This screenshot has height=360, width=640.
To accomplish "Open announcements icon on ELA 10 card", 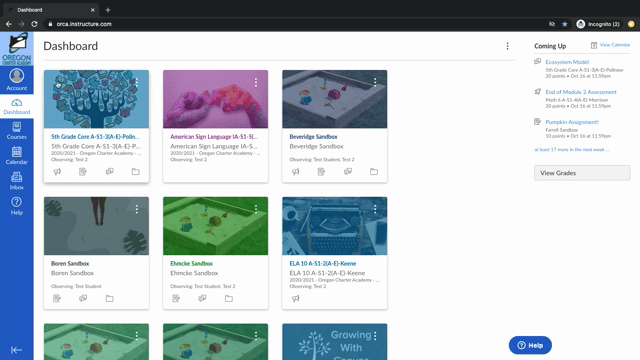I will click(x=296, y=298).
